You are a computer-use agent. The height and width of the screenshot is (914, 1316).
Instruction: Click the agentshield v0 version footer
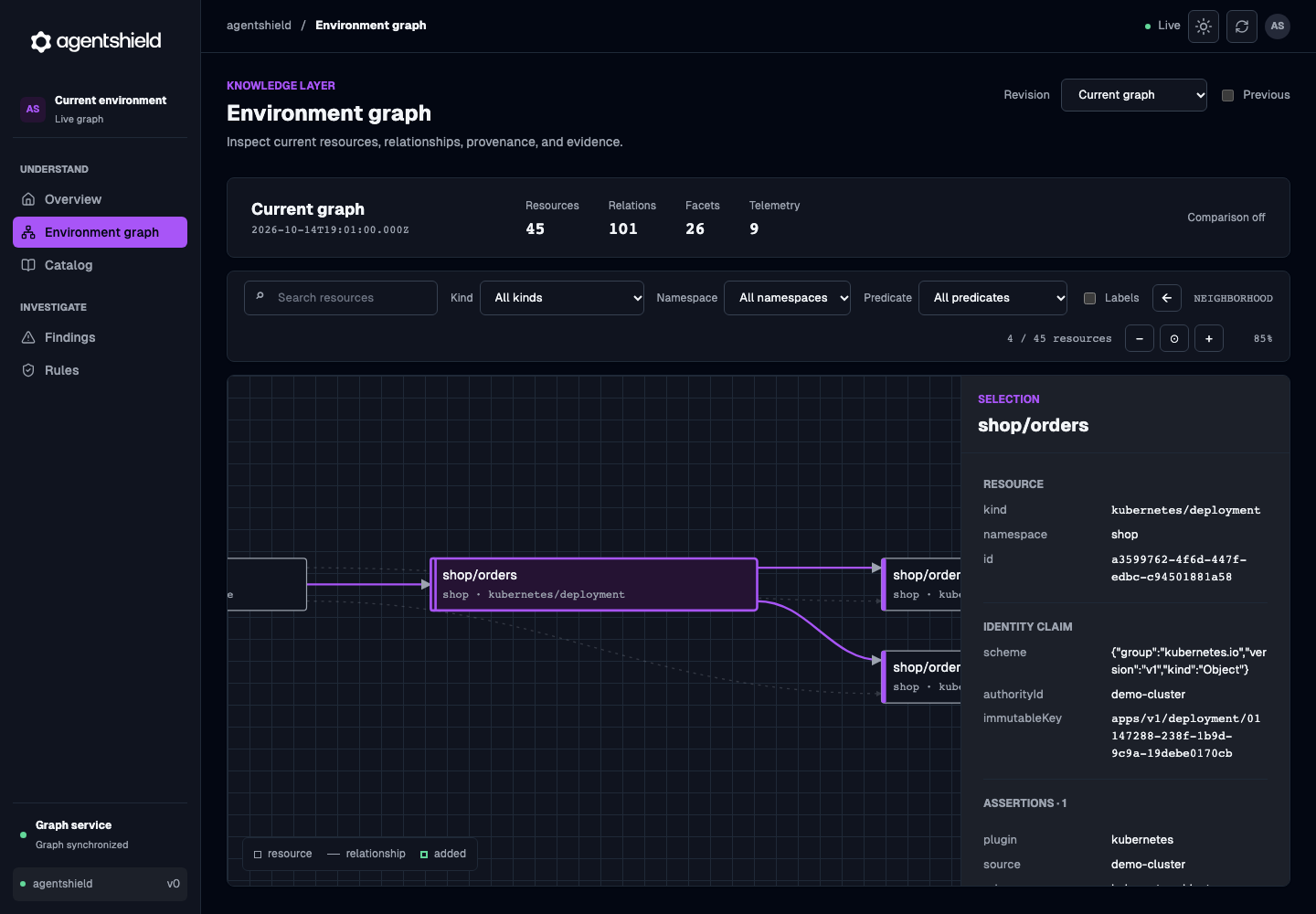(x=100, y=884)
